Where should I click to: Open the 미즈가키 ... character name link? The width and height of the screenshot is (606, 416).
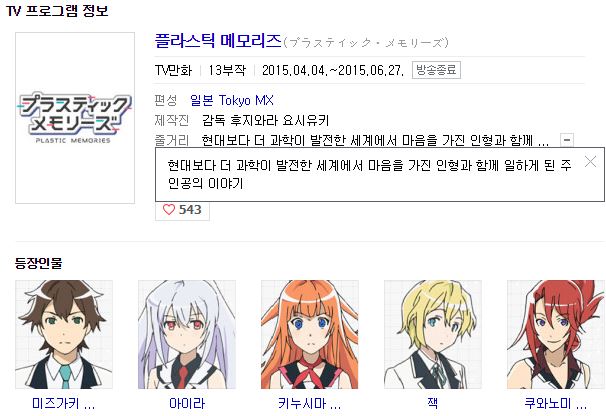(x=64, y=404)
